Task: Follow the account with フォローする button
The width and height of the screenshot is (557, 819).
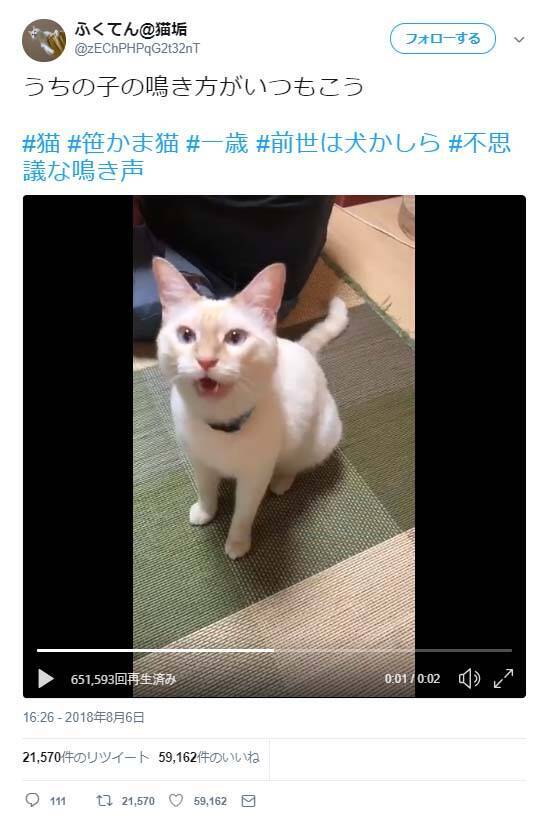Action: pyautogui.click(x=443, y=39)
